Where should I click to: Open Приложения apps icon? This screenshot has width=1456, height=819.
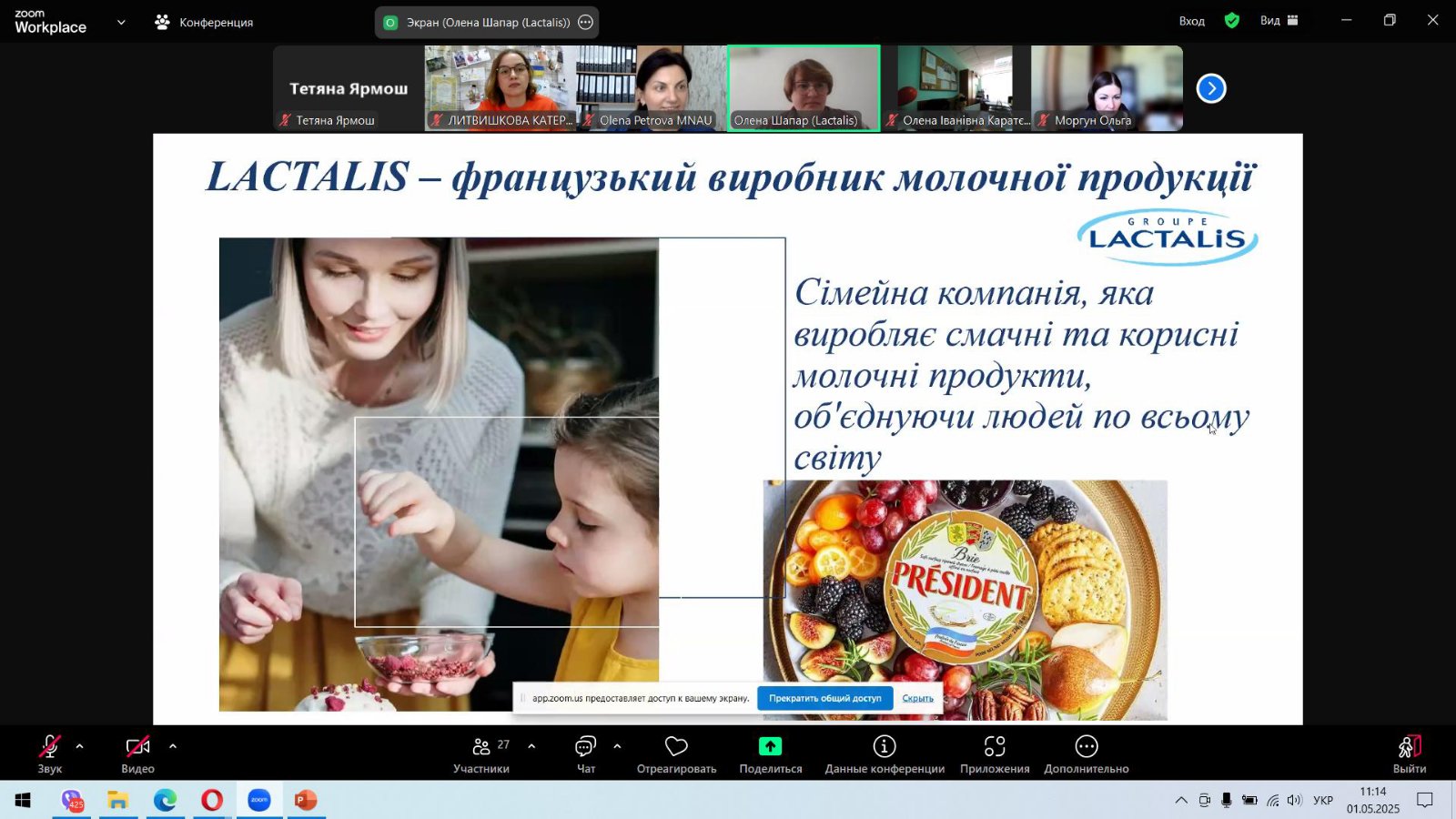tap(995, 746)
